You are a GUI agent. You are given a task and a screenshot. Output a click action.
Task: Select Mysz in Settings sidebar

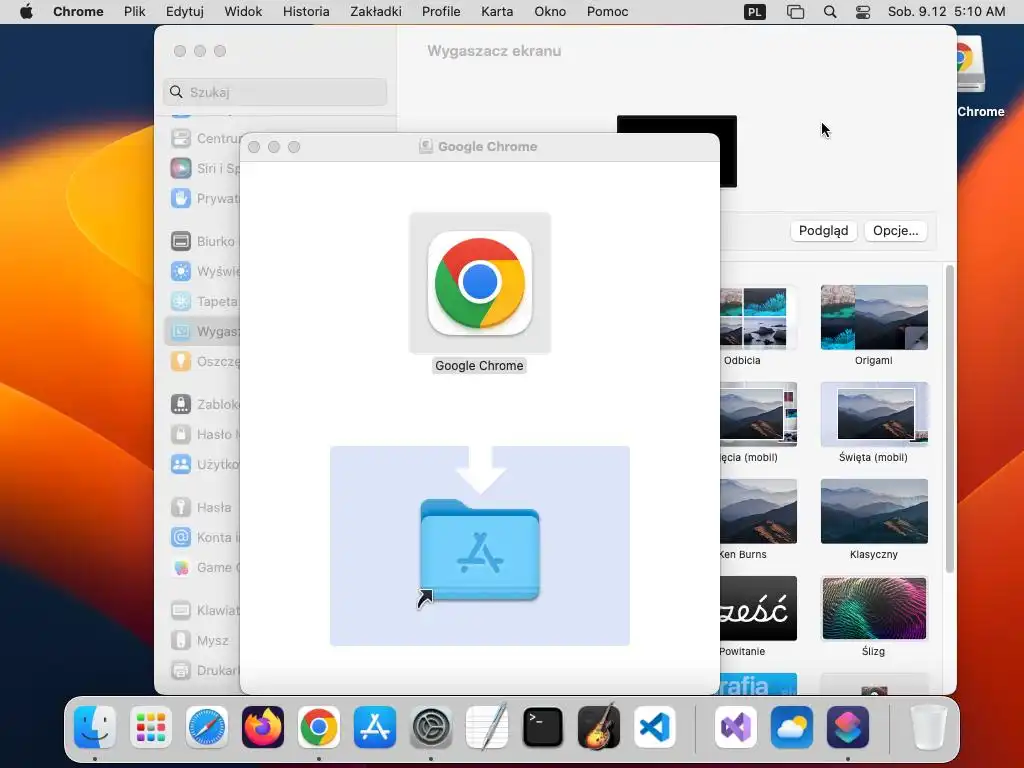204,640
